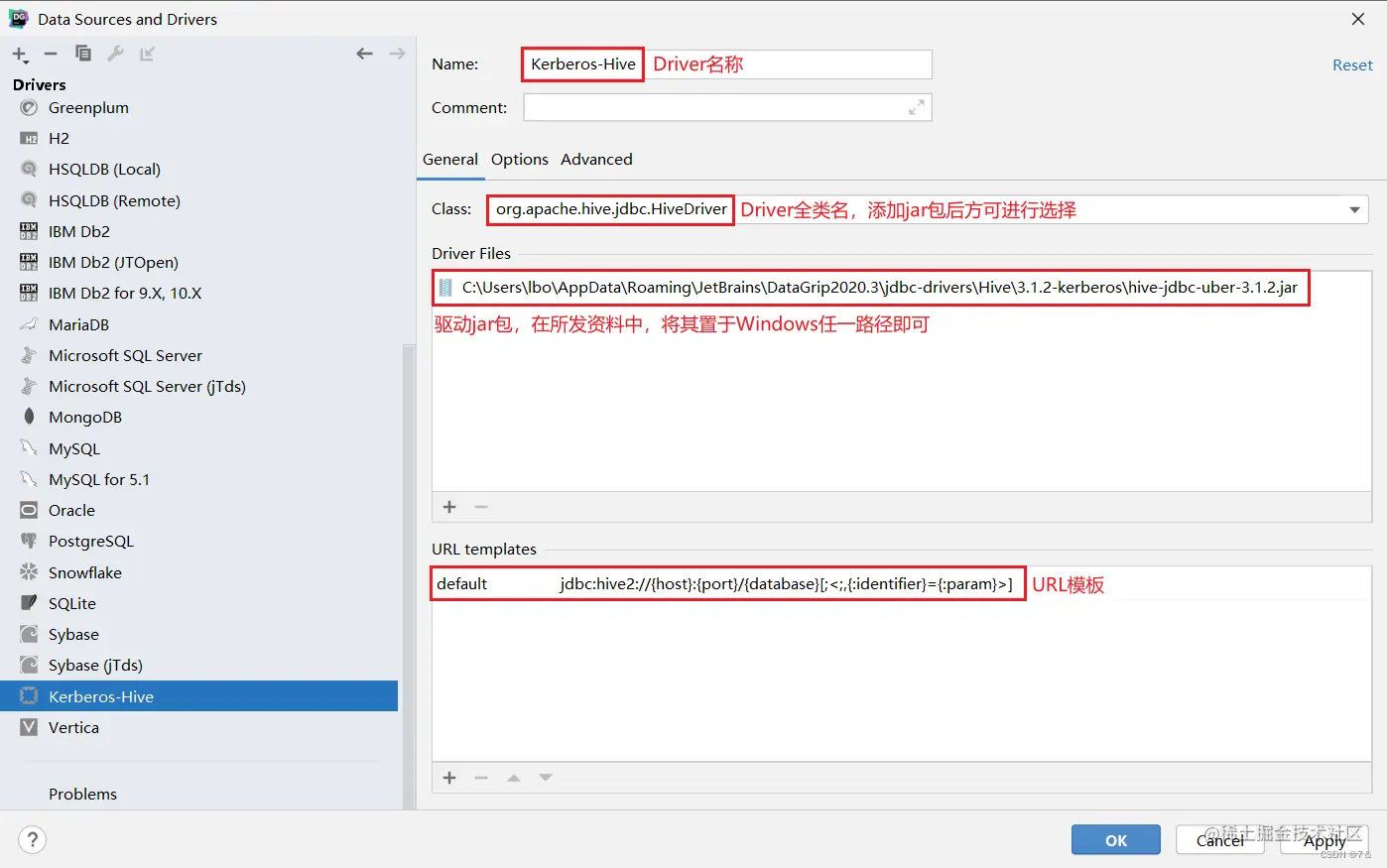Switch to the General tab

[x=450, y=159]
